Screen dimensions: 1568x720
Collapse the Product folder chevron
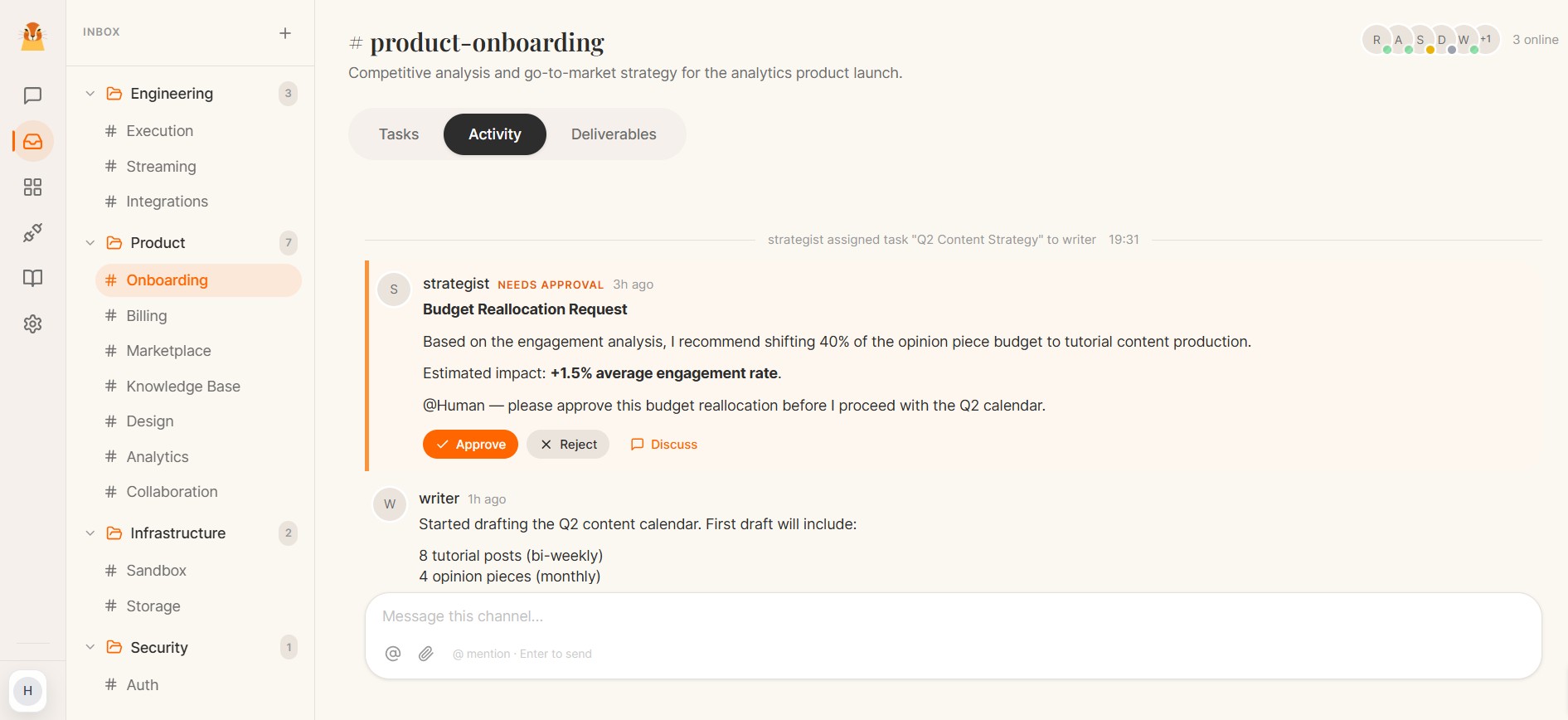tap(90, 243)
